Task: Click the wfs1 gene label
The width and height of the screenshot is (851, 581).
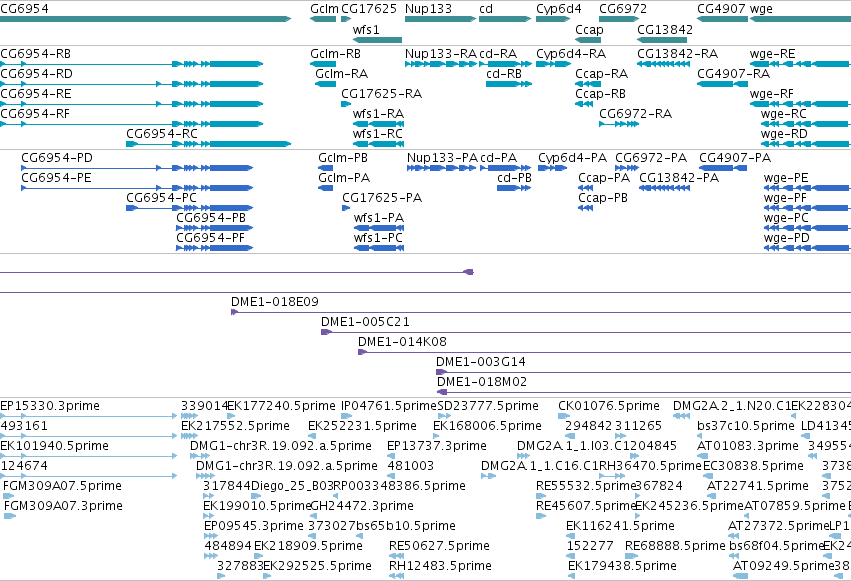Action: coord(366,29)
